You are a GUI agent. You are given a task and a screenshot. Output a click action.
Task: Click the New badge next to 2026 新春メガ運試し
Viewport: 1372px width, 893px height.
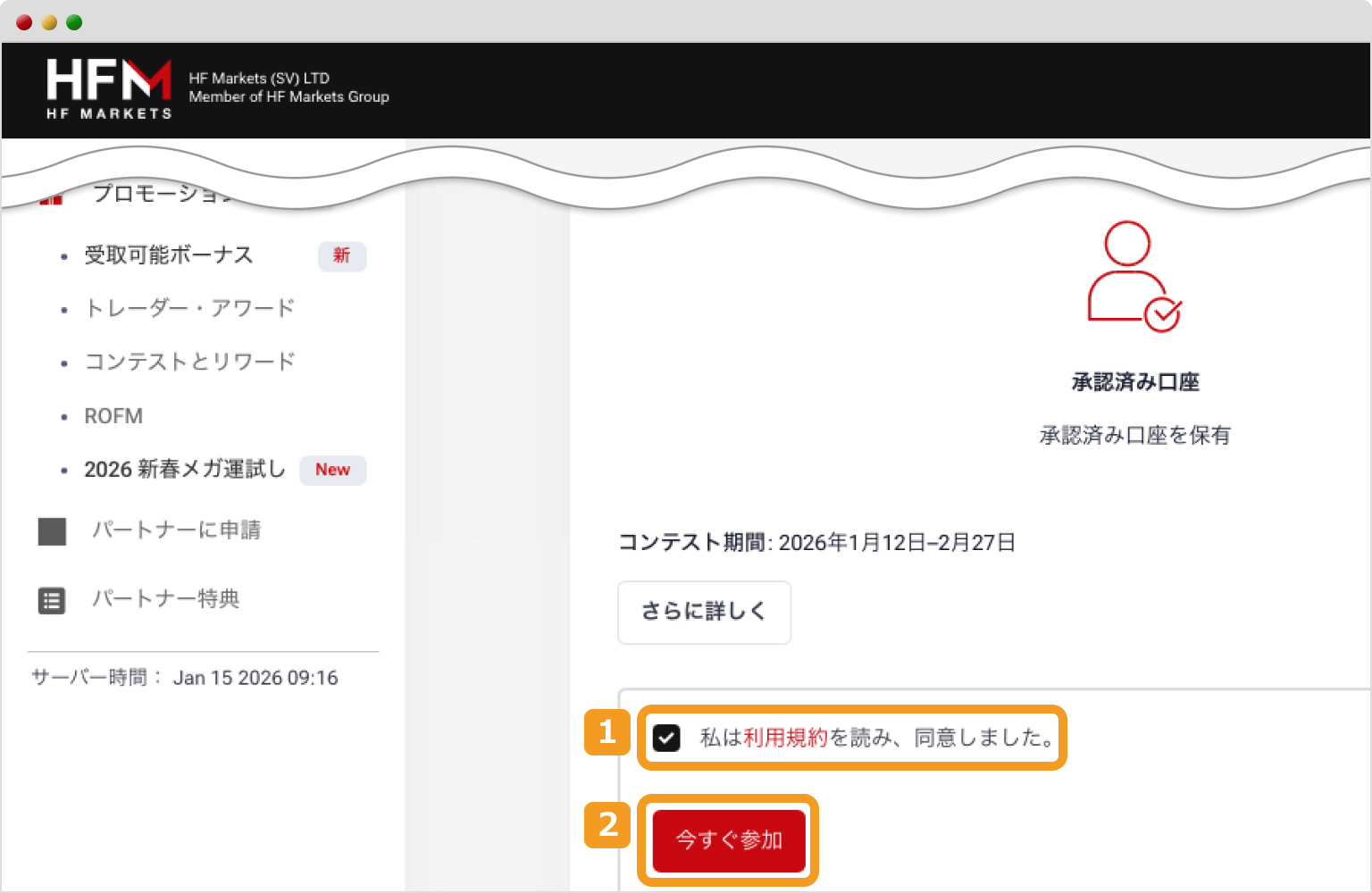(332, 470)
